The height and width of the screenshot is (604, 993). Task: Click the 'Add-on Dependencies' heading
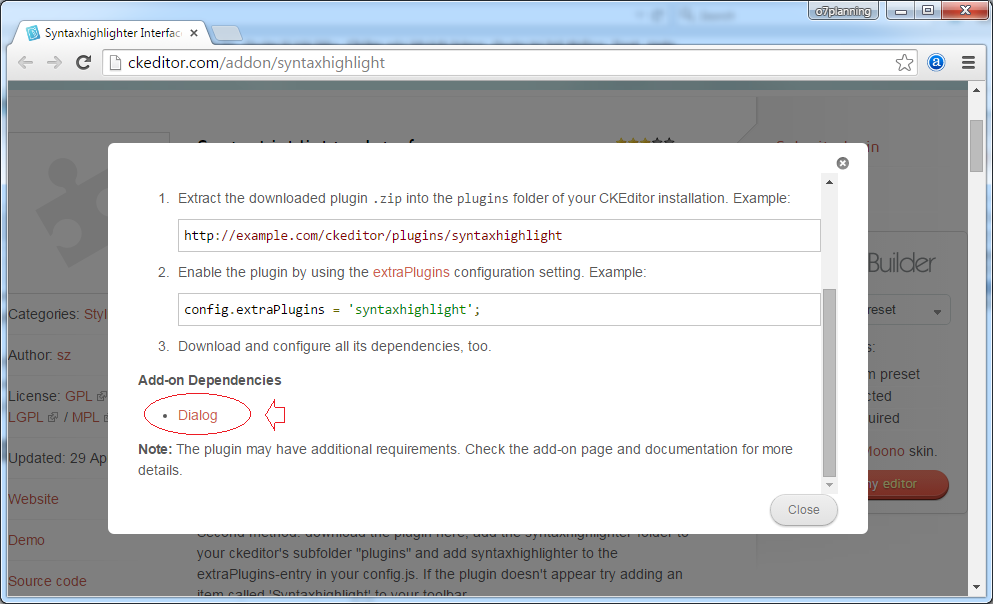click(210, 381)
